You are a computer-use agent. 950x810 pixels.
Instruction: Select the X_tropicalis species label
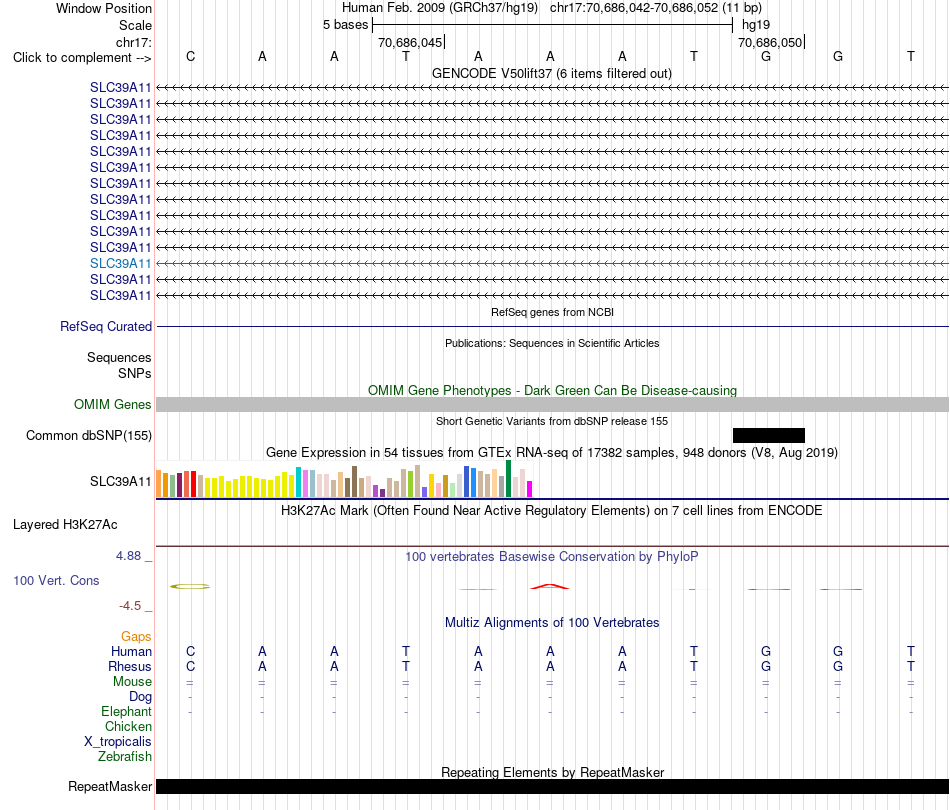click(118, 742)
